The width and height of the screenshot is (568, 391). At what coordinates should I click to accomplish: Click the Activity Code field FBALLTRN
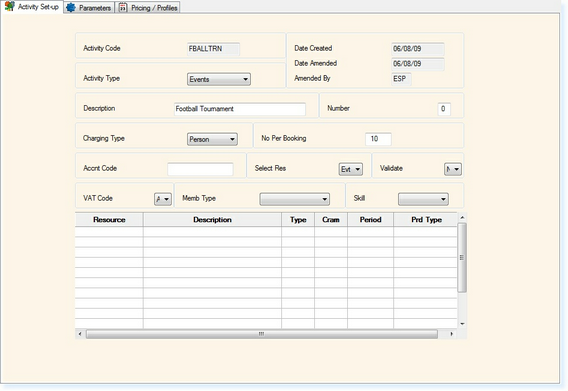point(213,49)
